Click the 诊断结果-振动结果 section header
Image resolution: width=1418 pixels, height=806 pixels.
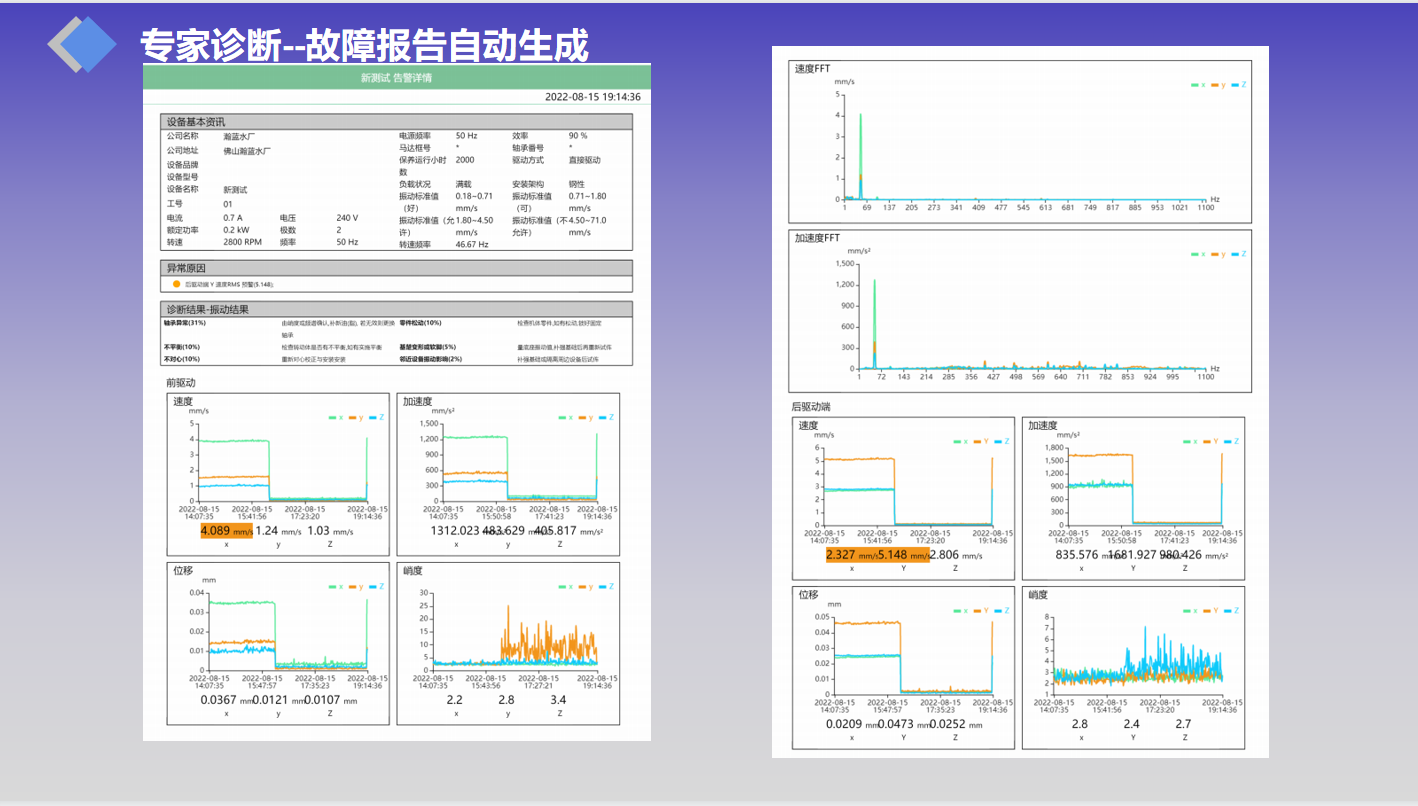tap(396, 310)
